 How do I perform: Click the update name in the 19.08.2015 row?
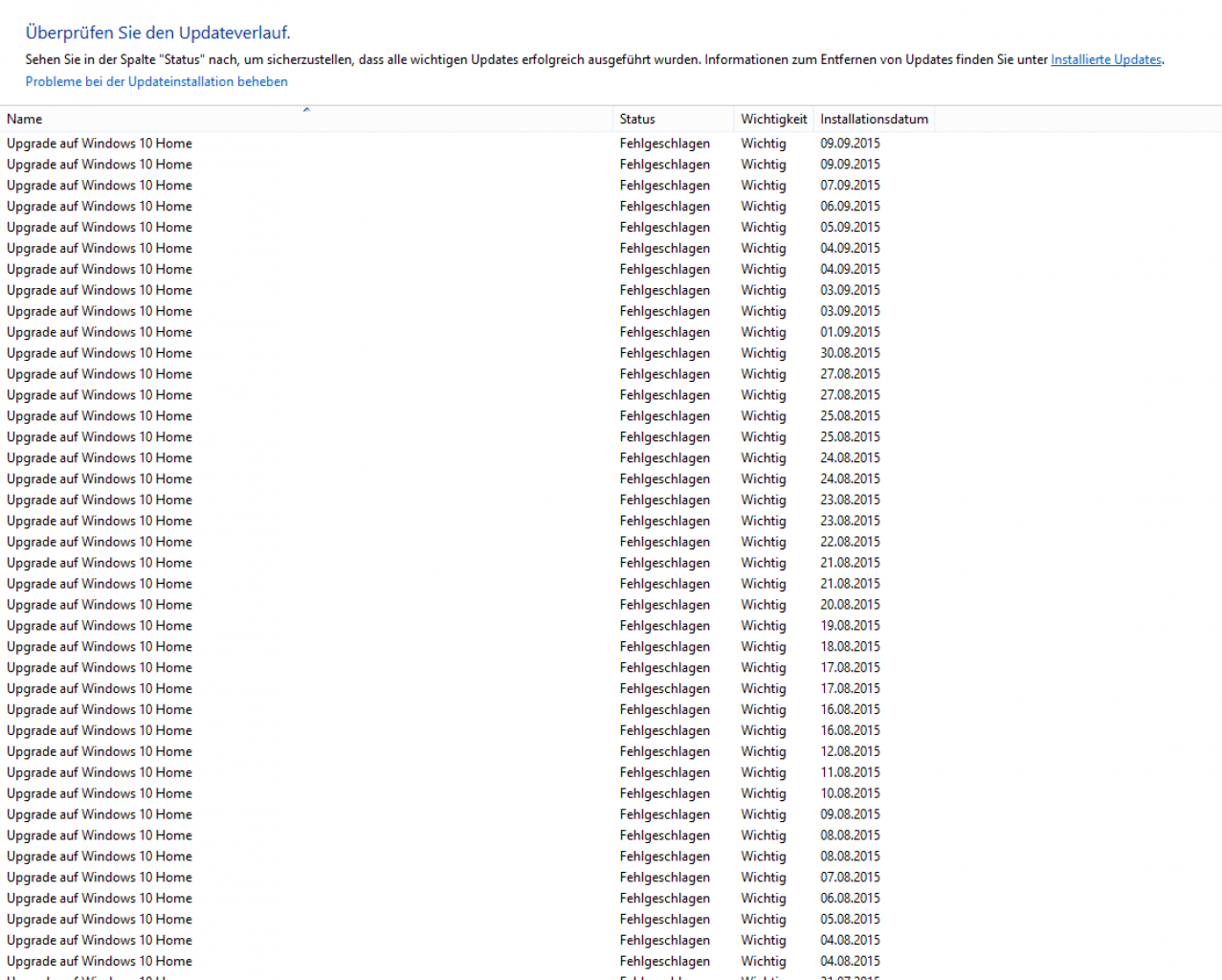click(x=100, y=626)
